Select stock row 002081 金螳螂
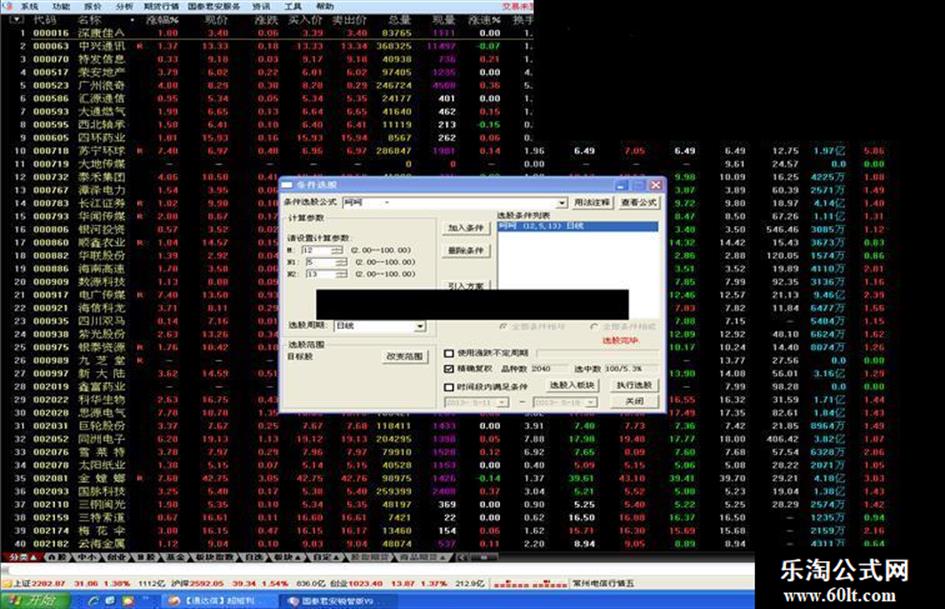945x609 pixels. click(448, 478)
